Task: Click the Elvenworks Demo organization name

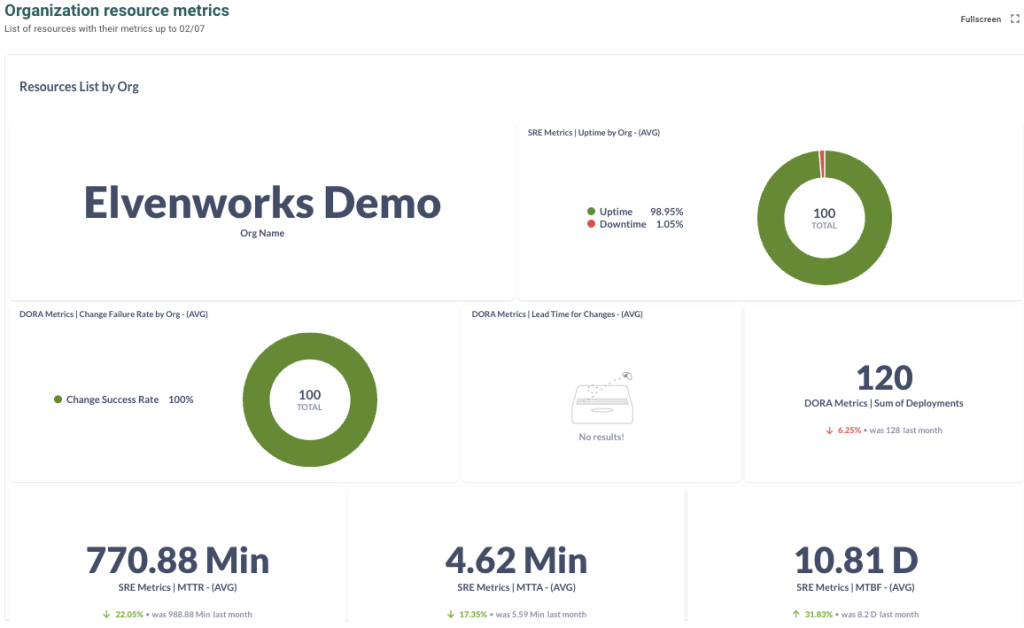Action: (x=263, y=202)
